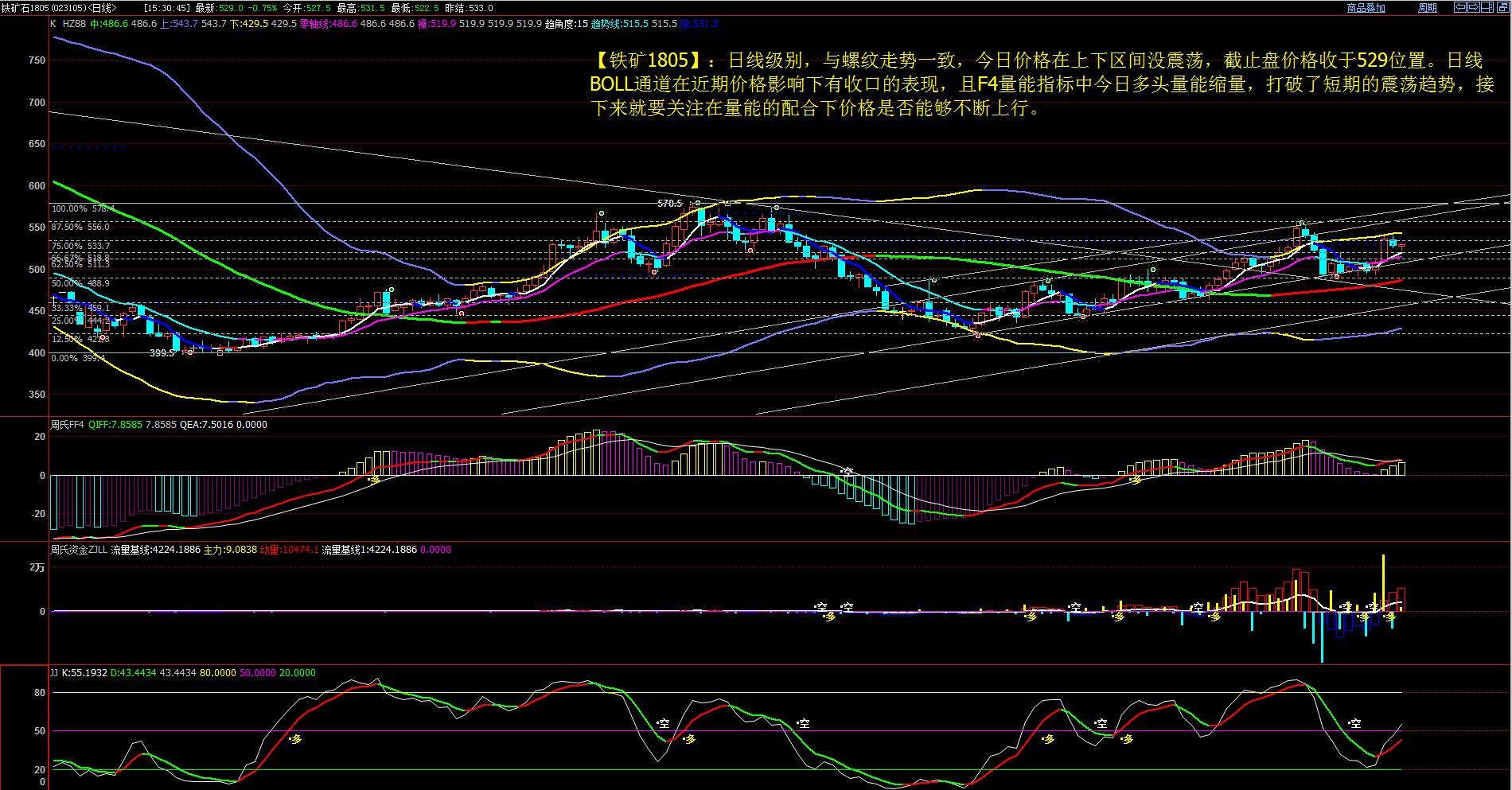
Task: Click the 350 price axis label
Action: click(37, 395)
